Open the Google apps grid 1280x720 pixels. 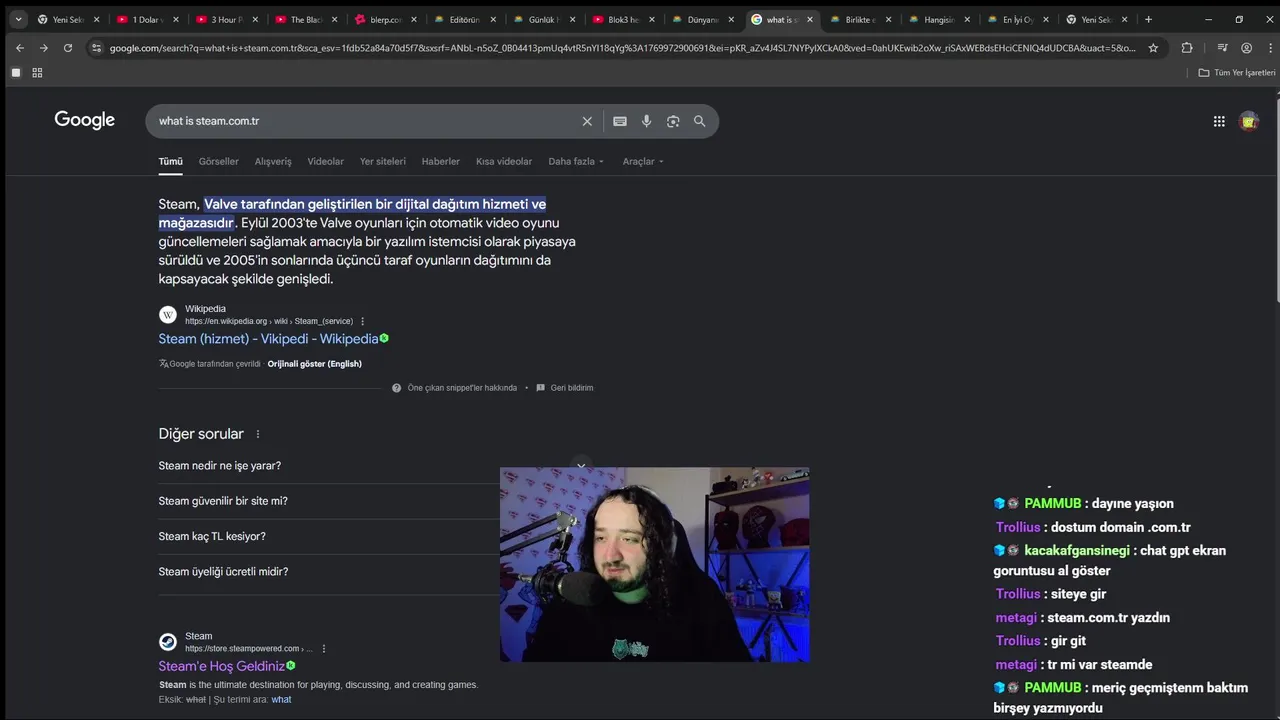coord(1219,121)
